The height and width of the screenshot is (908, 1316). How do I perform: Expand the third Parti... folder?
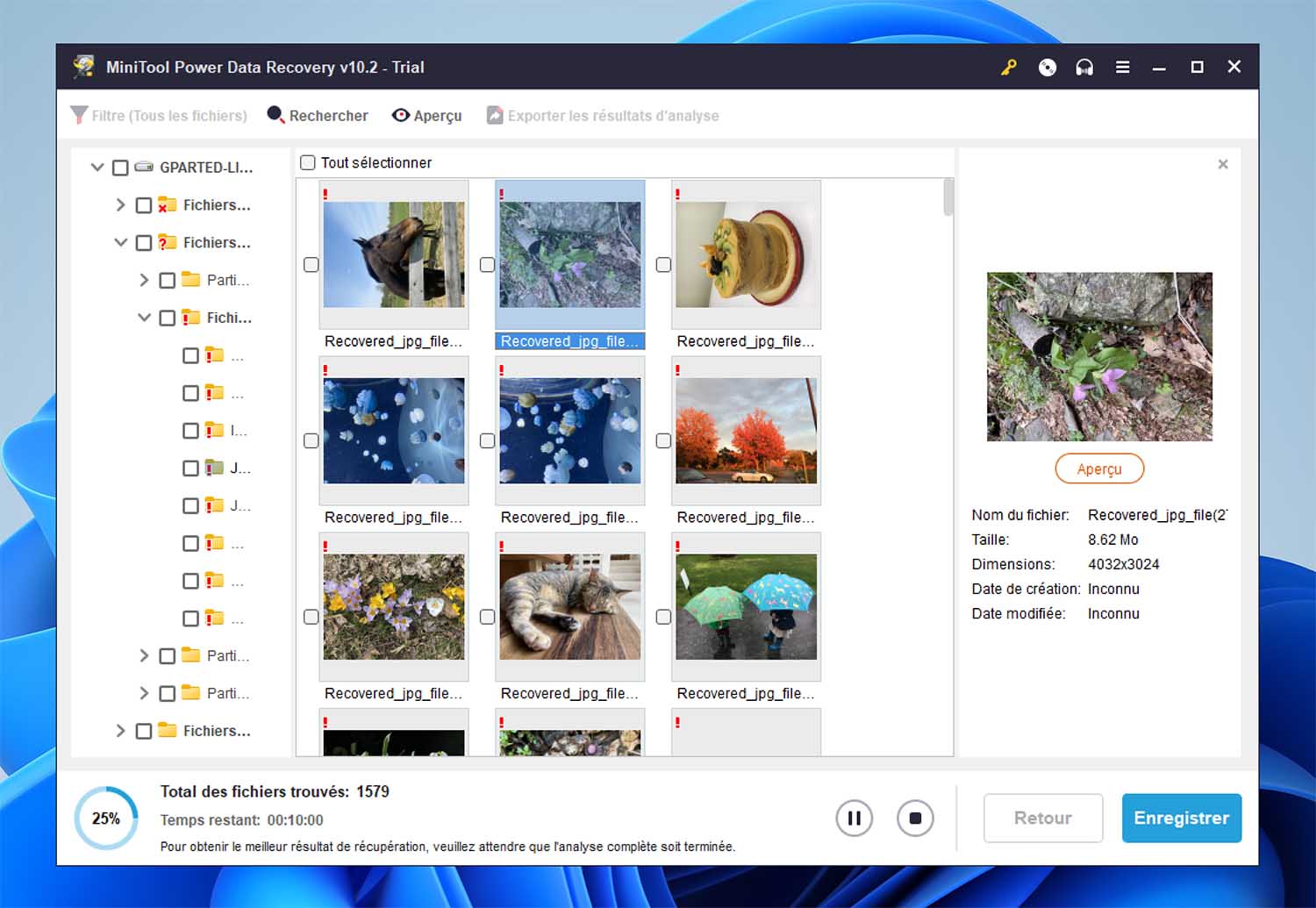tap(145, 693)
